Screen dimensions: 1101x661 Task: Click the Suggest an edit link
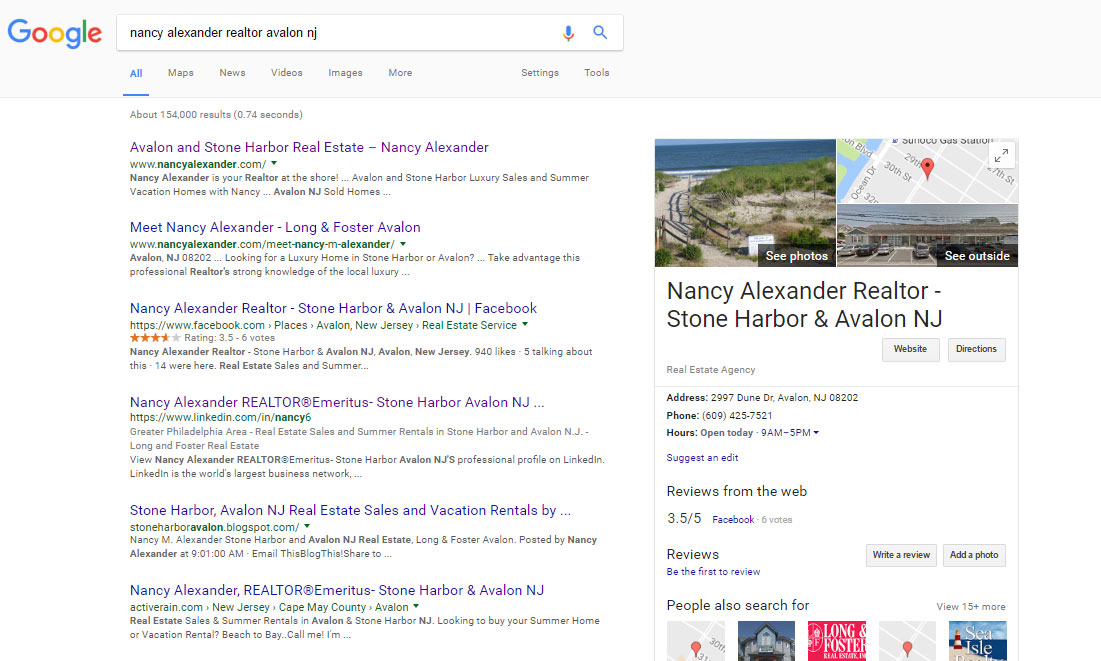click(702, 458)
